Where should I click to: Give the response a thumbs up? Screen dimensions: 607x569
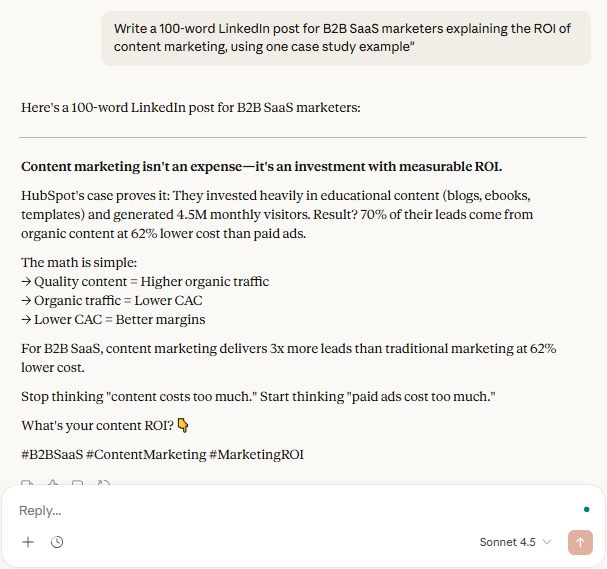tap(53, 485)
